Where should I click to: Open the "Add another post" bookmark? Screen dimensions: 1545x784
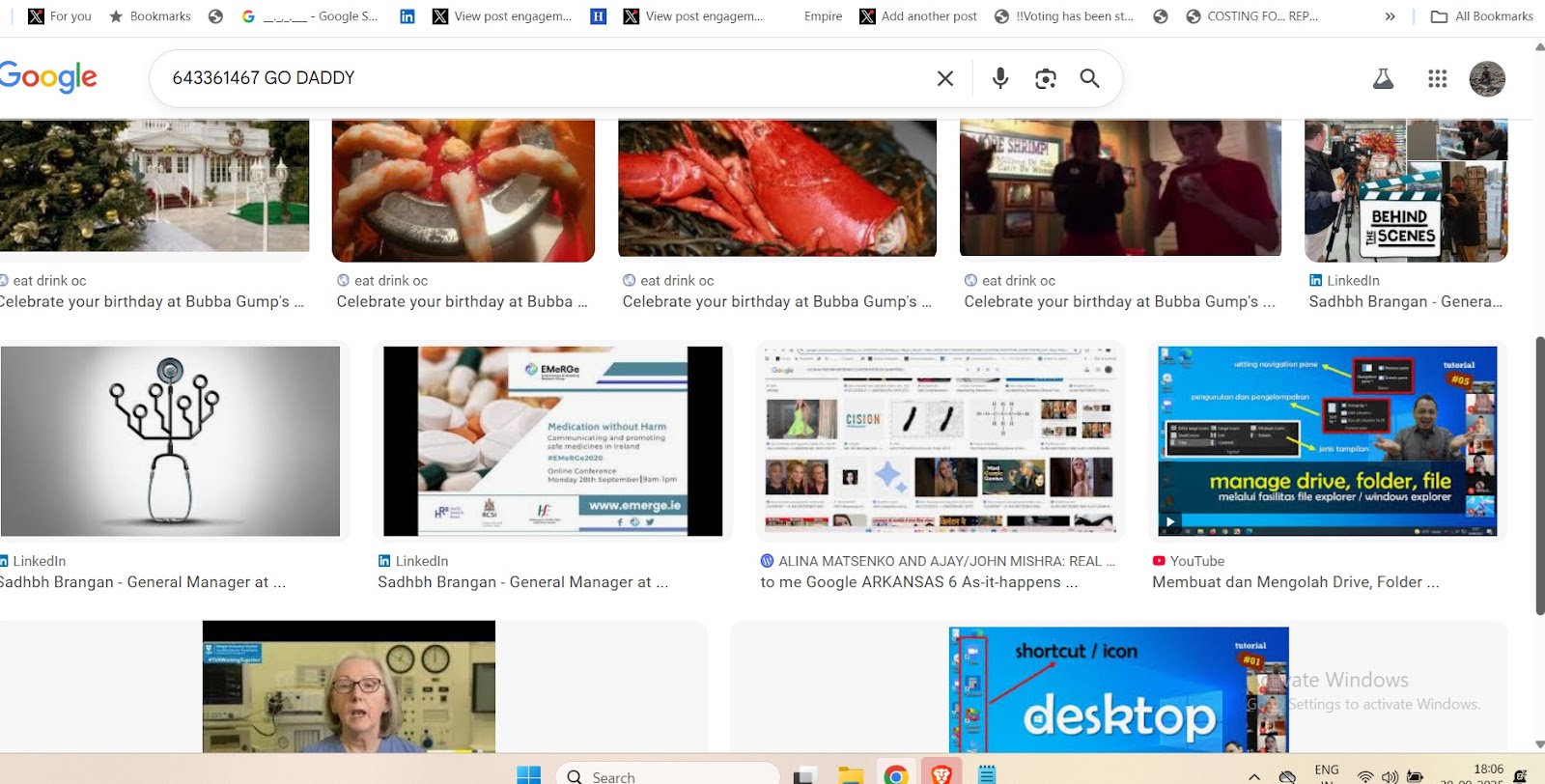coord(918,16)
